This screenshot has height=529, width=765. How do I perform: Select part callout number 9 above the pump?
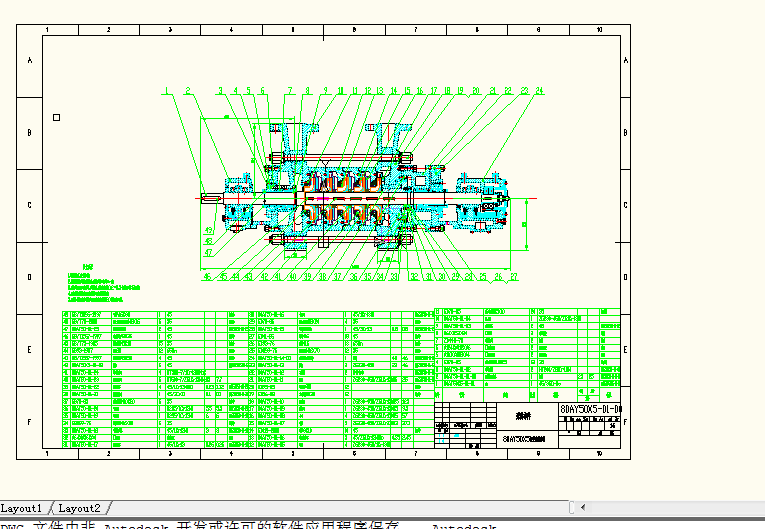pos(326,90)
